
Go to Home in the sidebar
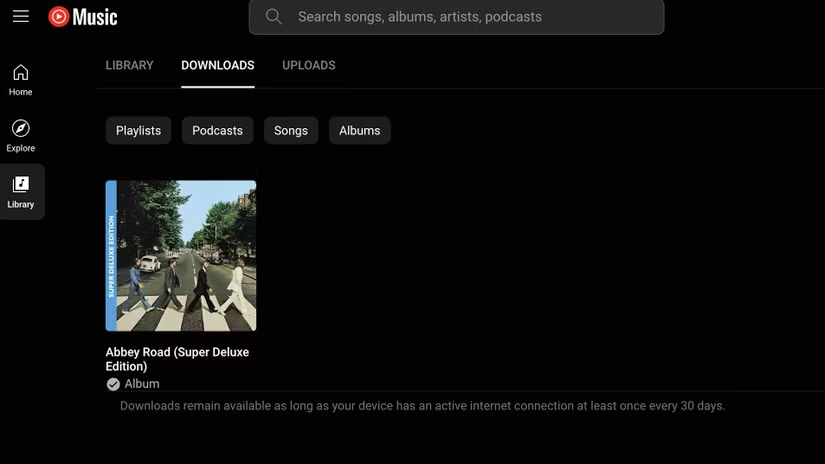(21, 80)
